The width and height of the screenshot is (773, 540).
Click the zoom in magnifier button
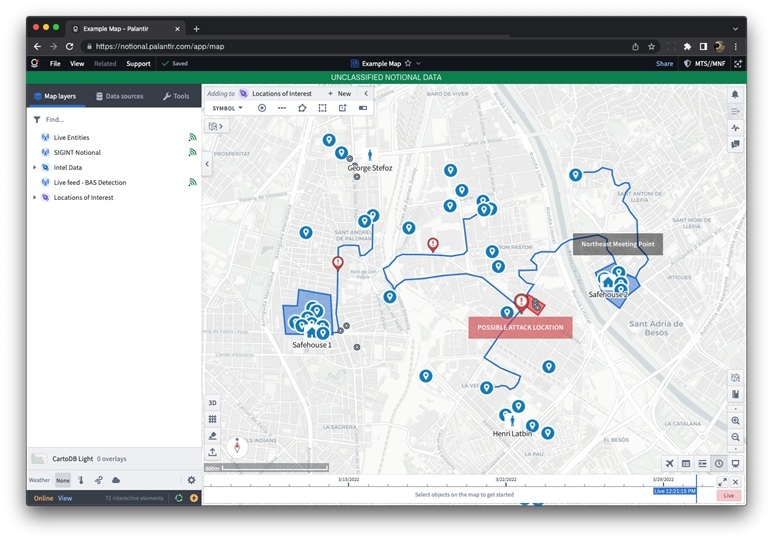pos(736,421)
